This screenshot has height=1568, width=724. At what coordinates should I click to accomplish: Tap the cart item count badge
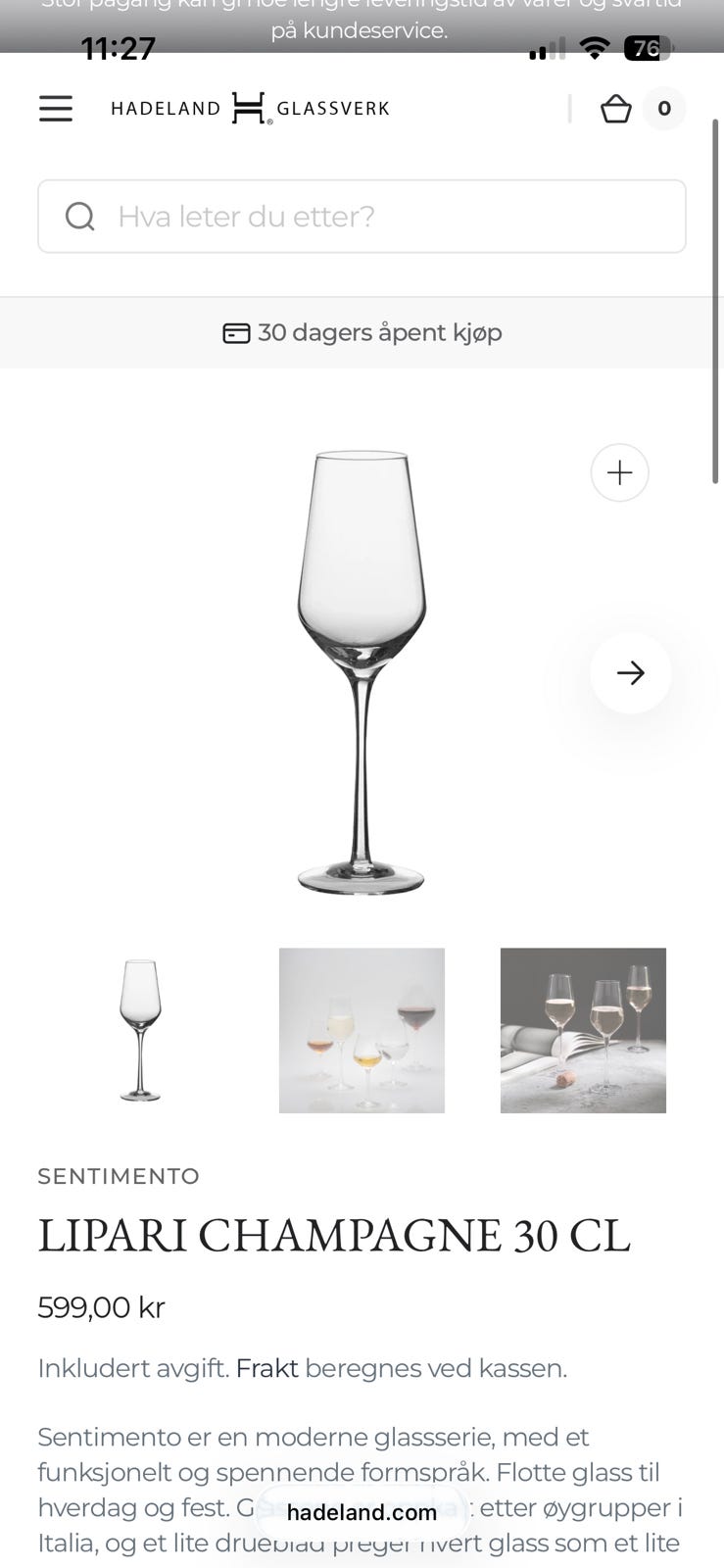[x=664, y=108]
